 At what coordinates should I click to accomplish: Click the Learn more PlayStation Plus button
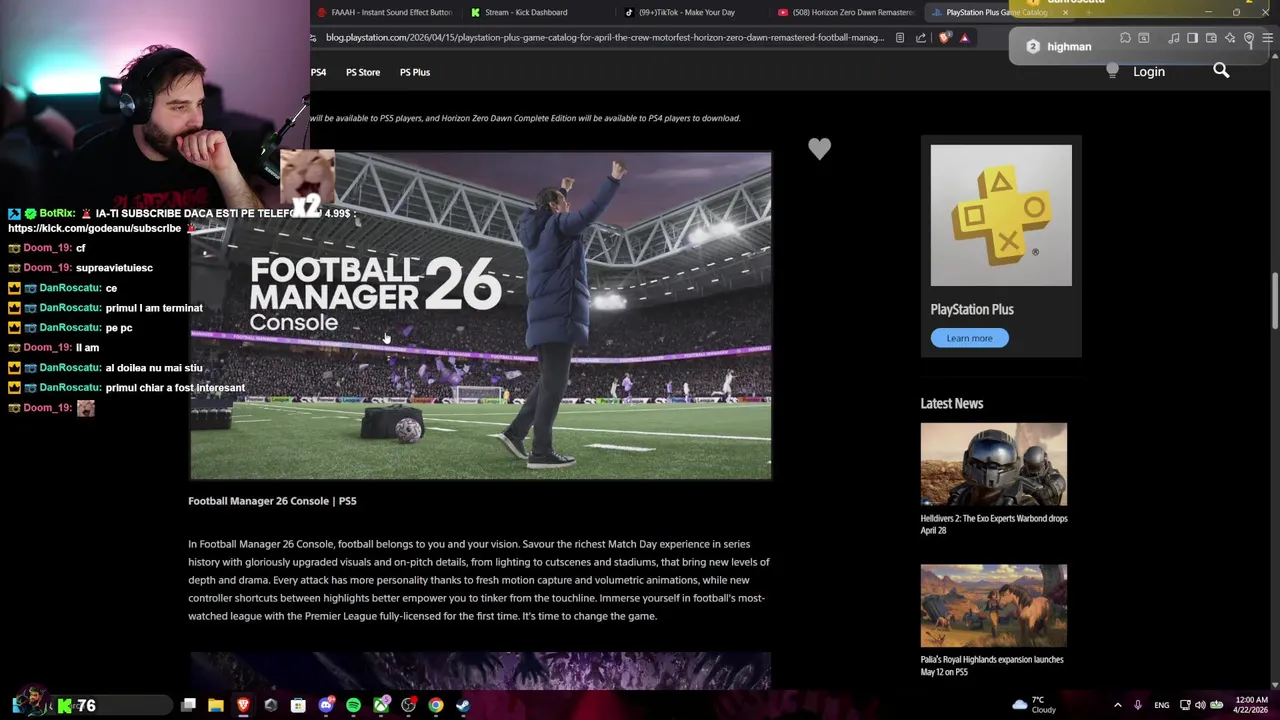[969, 338]
